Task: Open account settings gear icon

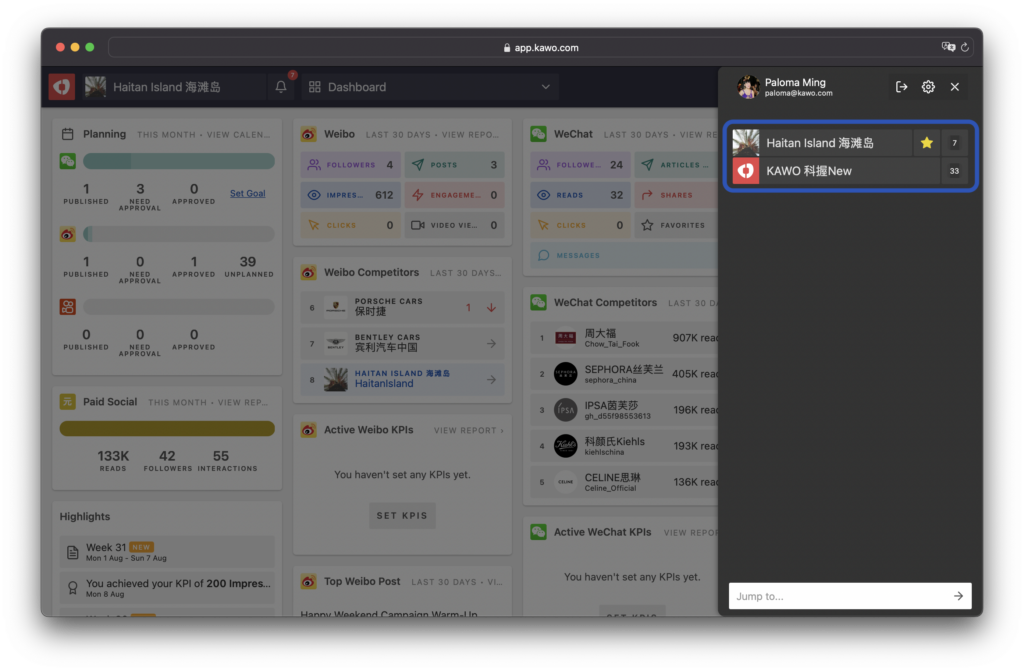Action: click(928, 87)
